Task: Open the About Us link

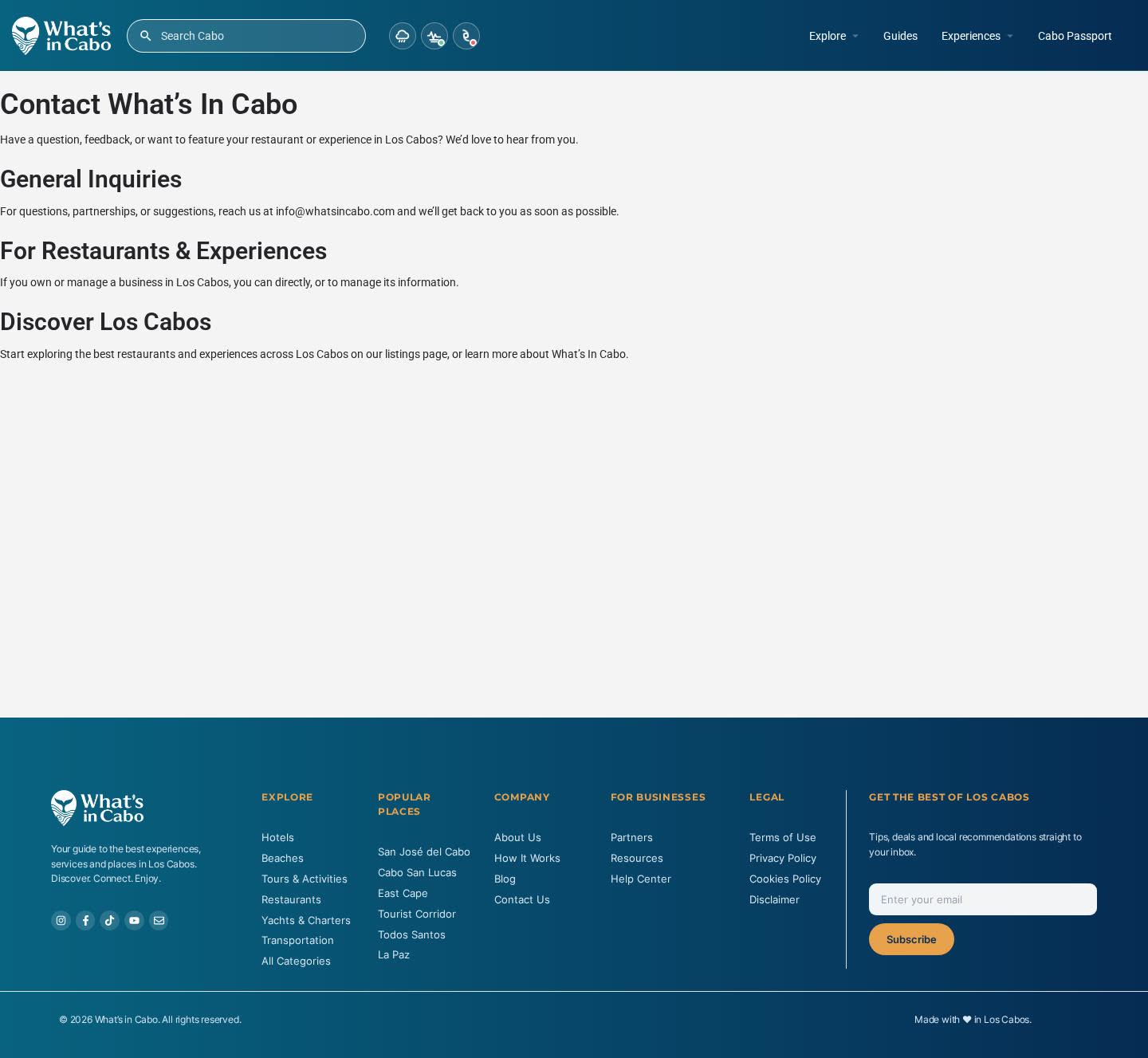Action: tap(517, 837)
